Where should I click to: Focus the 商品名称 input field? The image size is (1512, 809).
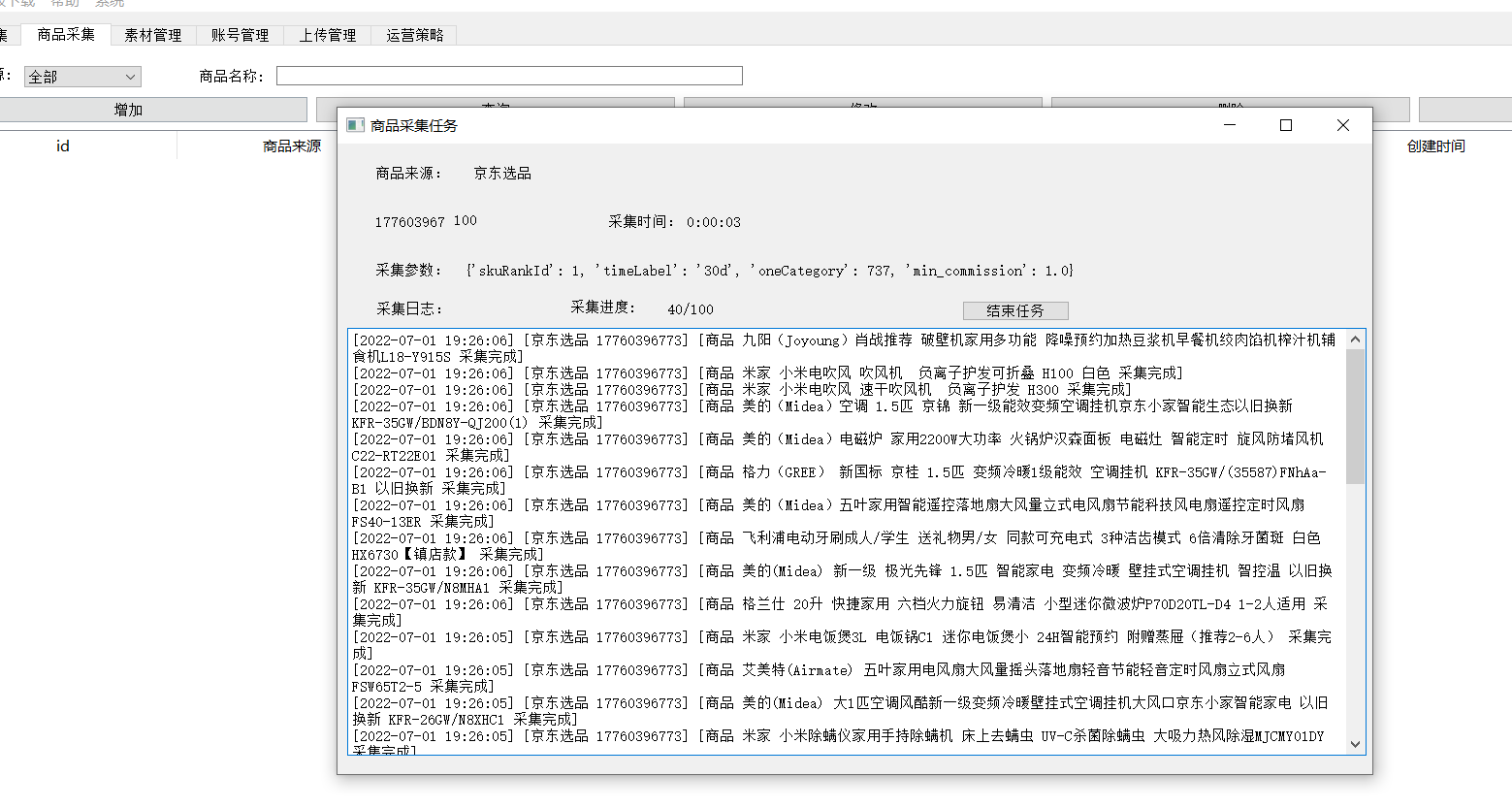(x=509, y=76)
